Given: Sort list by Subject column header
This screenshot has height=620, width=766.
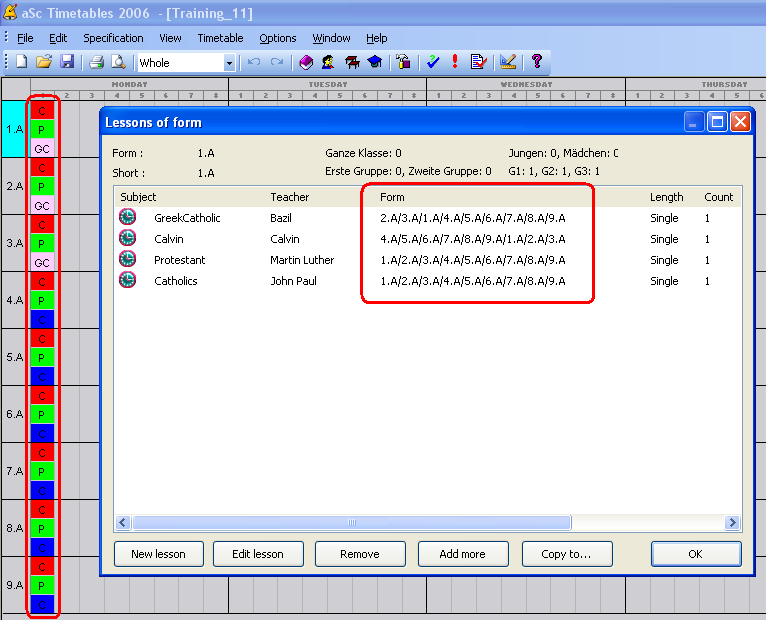Looking at the screenshot, I should [138, 197].
